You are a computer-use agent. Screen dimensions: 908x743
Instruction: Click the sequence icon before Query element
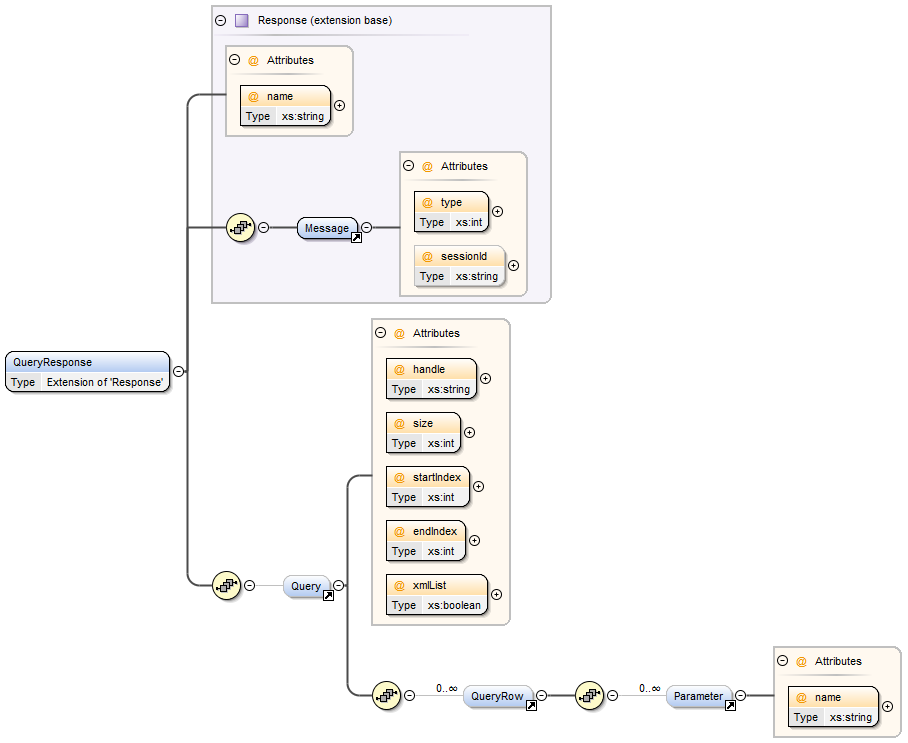227,586
